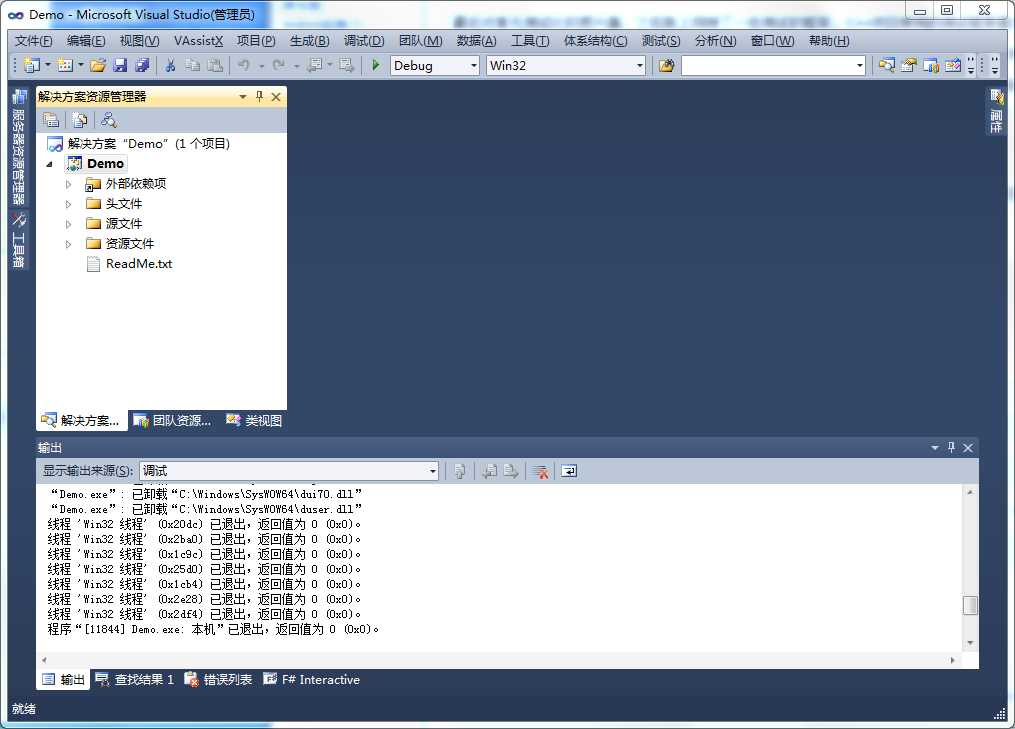Click the Undo arrow icon

(x=244, y=65)
